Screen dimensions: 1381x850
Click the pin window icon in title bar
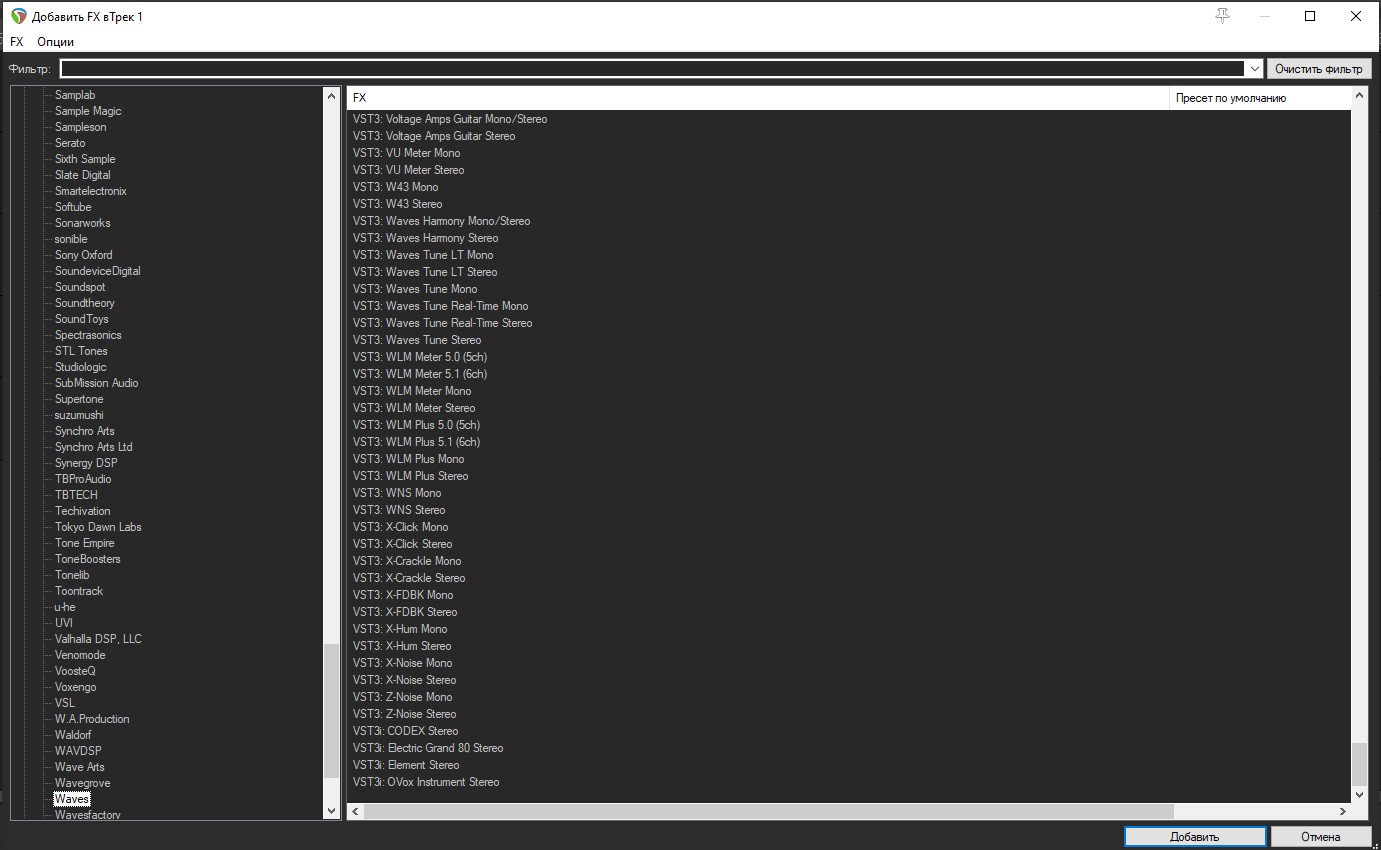click(x=1222, y=16)
